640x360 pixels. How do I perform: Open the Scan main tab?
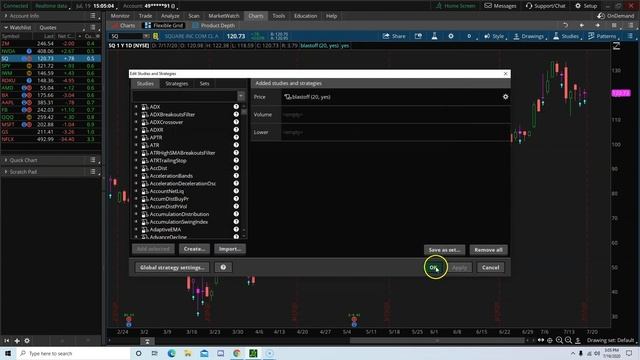point(194,16)
